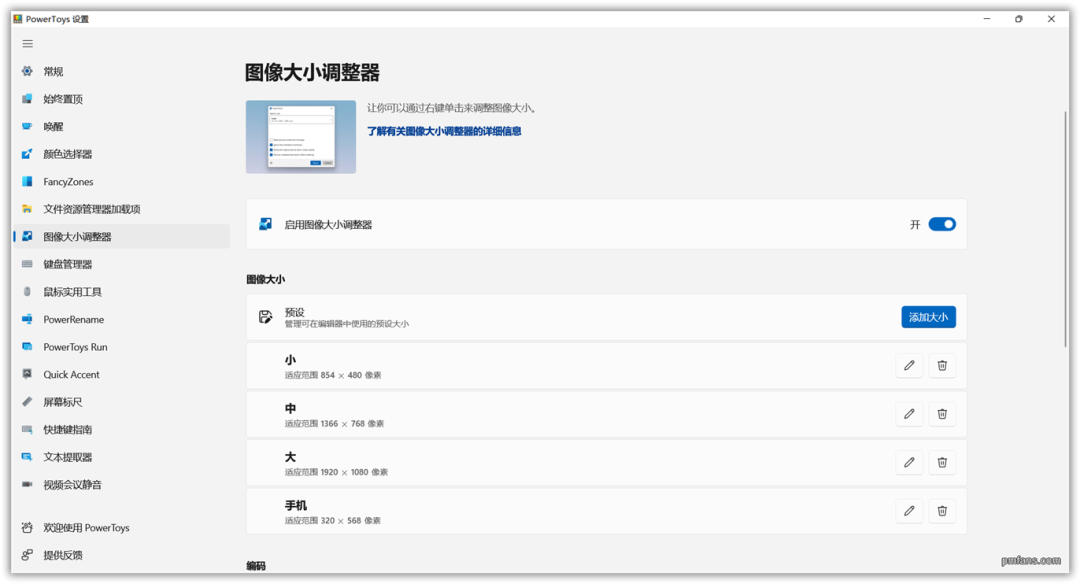Click the 屏幕标尺 ruler icon
The image size is (1080, 584).
pos(27,402)
